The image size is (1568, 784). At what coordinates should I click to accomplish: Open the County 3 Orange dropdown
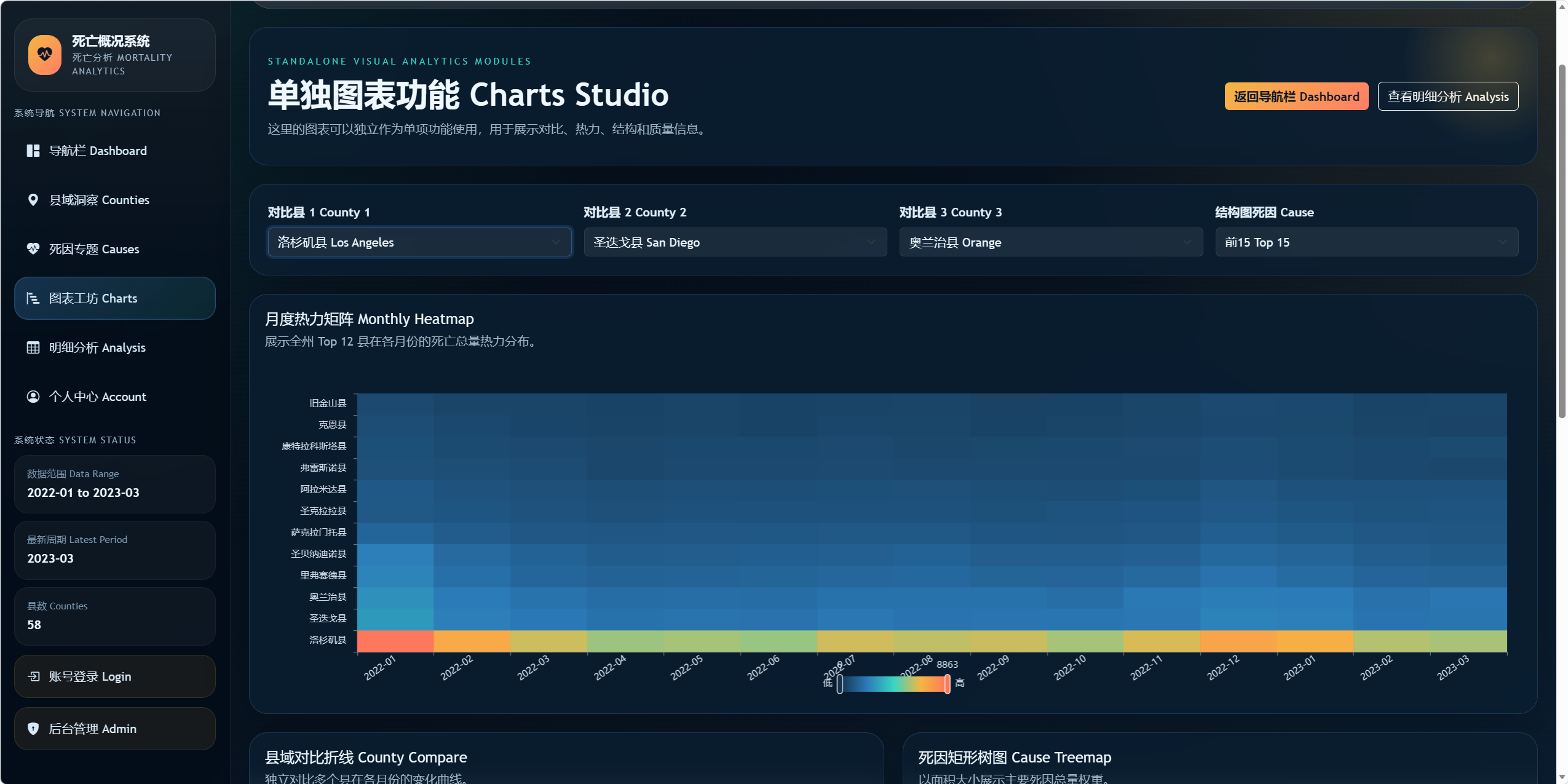(x=1050, y=242)
